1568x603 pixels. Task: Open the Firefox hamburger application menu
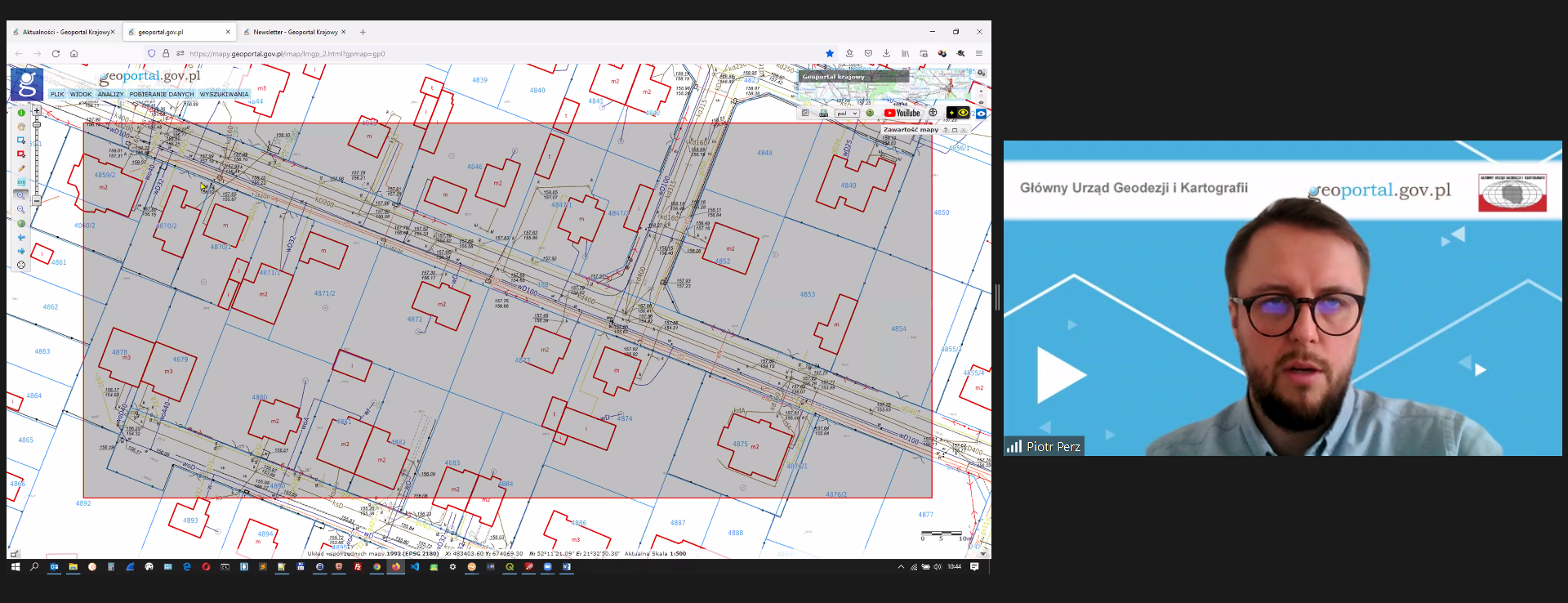[x=978, y=54]
